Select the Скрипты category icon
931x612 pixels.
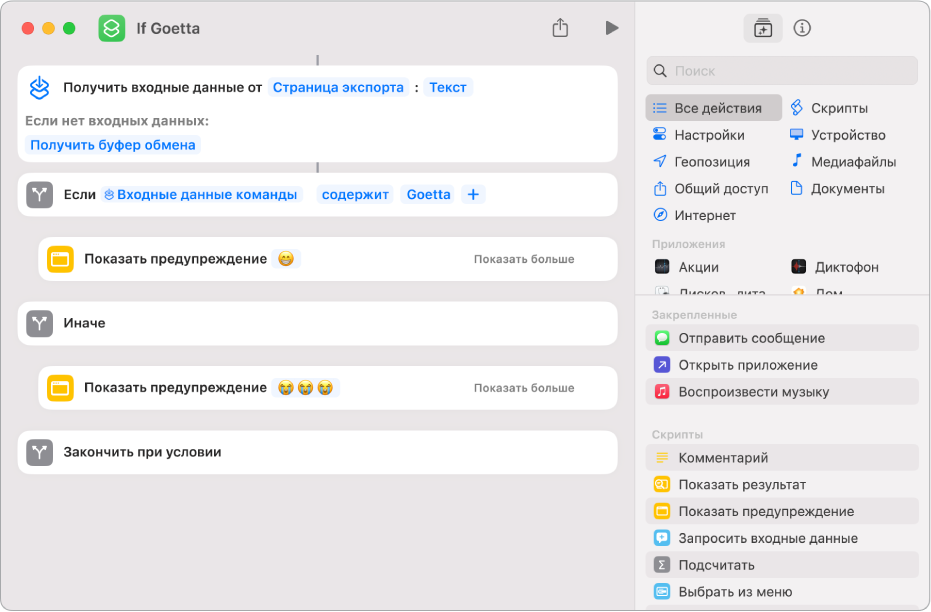(797, 108)
